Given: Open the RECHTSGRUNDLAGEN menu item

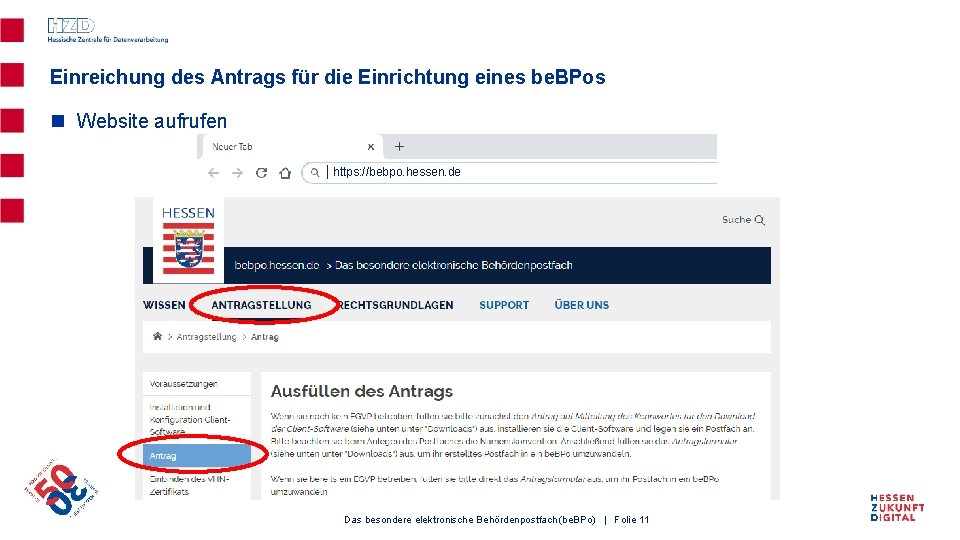Looking at the screenshot, I should pos(396,305).
